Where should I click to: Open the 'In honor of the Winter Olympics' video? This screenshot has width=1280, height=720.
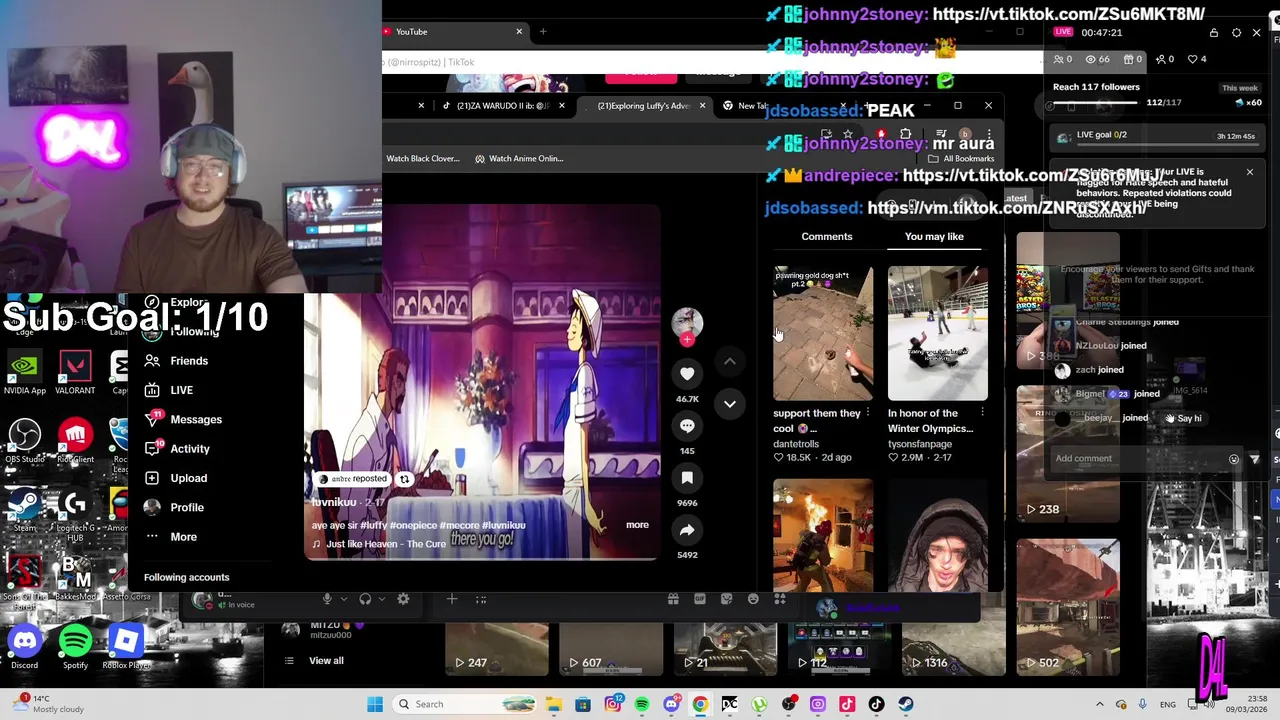(x=938, y=333)
